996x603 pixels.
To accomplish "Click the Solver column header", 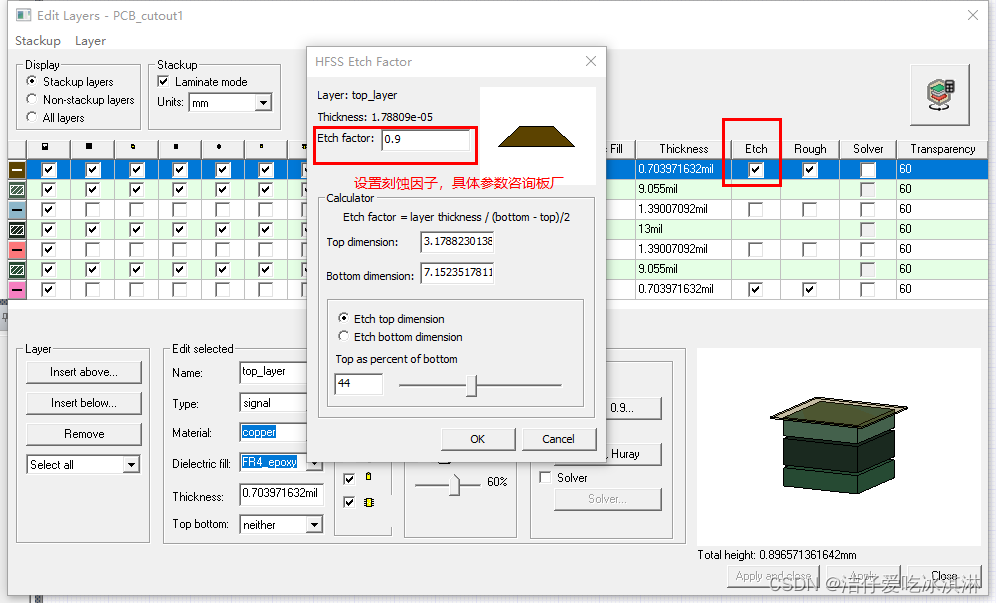I will [868, 149].
